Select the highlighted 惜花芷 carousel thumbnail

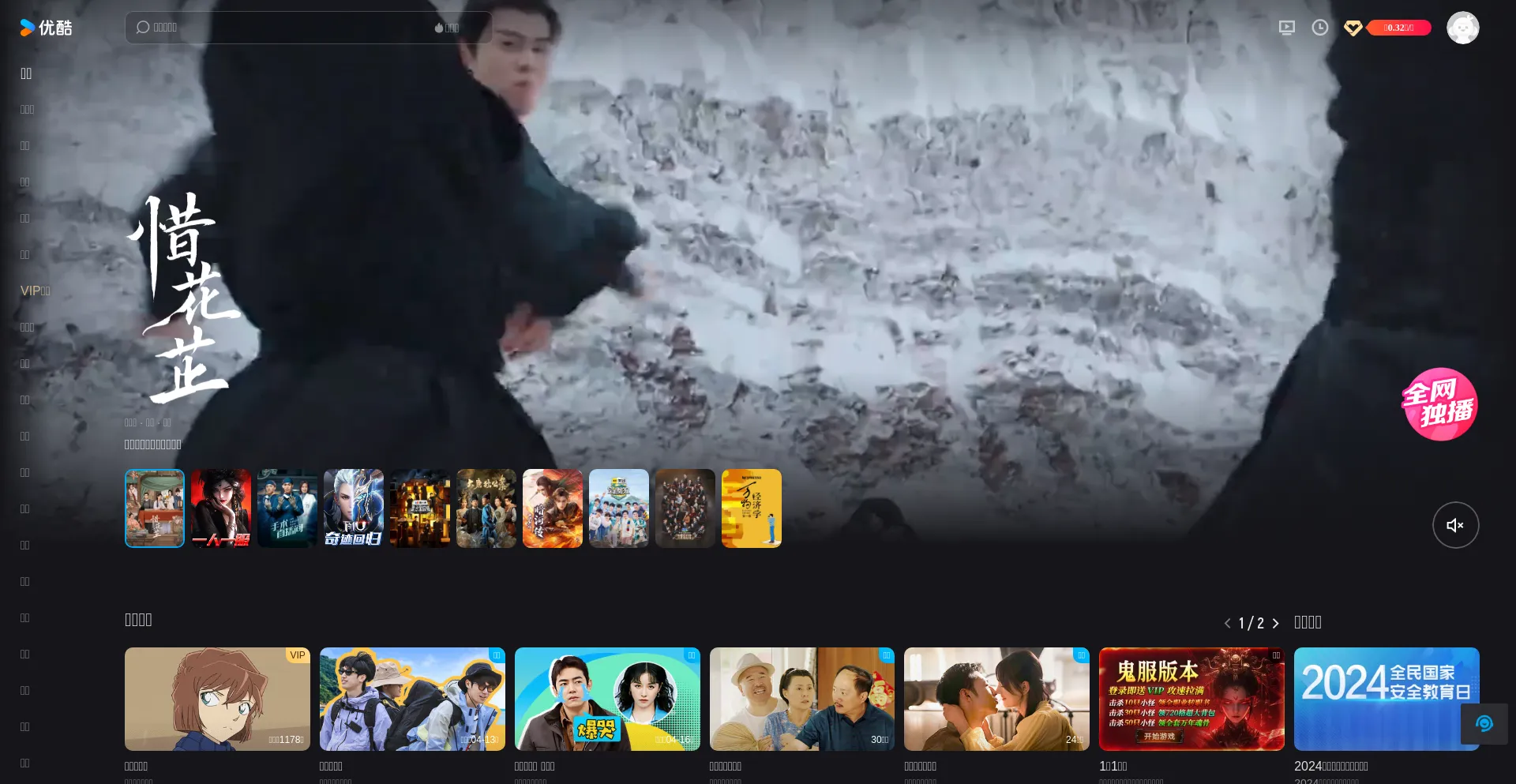155,508
